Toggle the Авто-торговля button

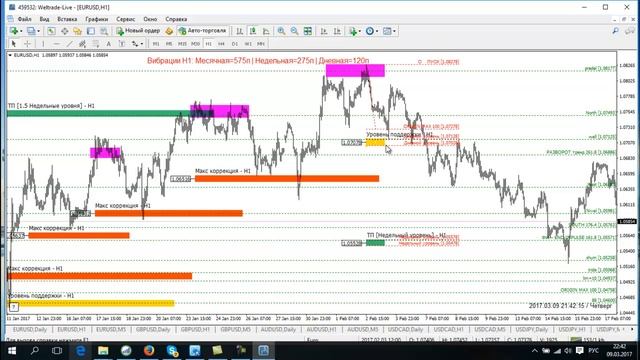coord(203,31)
